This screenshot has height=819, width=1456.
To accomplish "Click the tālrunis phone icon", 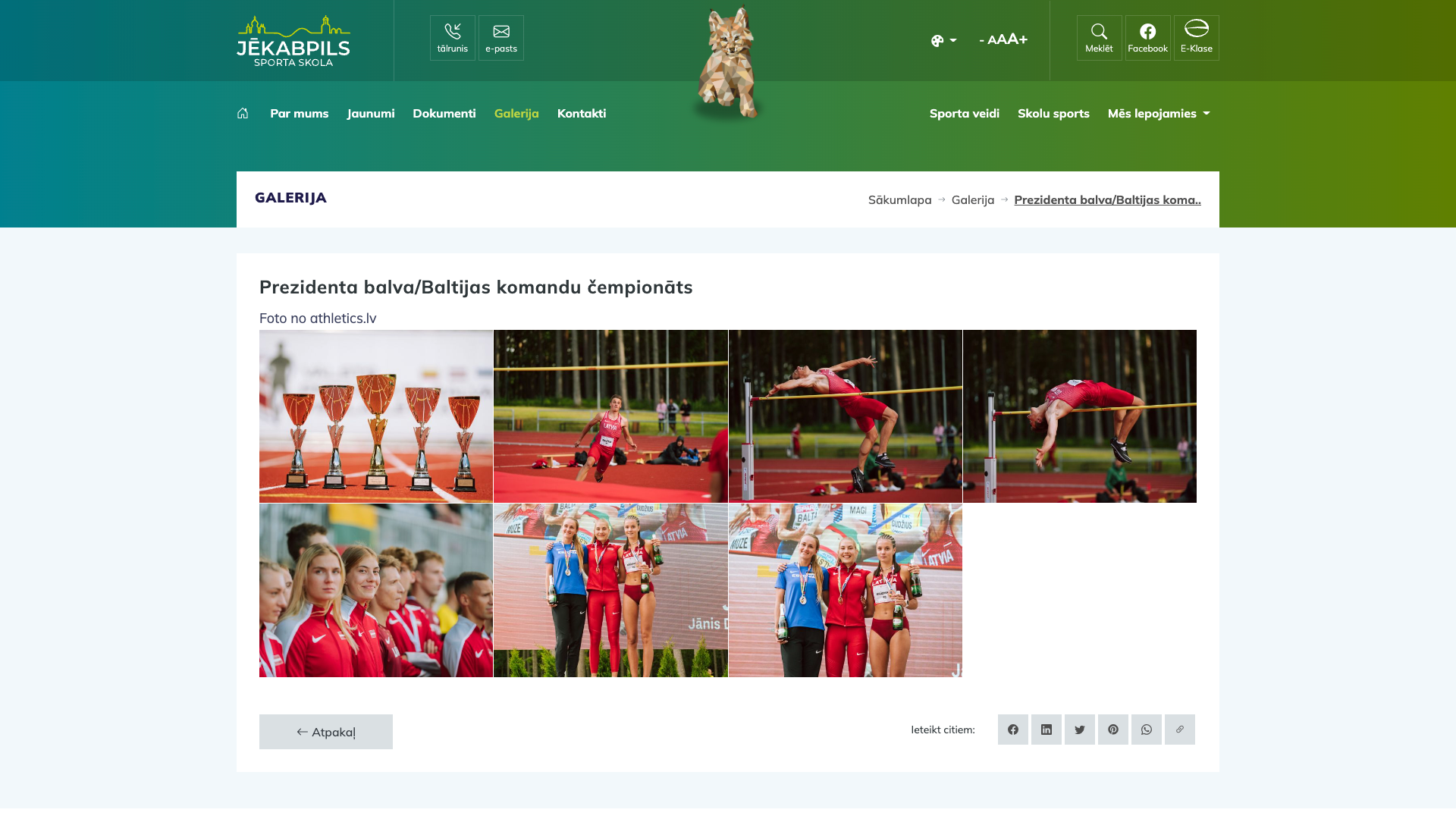I will 453,38.
